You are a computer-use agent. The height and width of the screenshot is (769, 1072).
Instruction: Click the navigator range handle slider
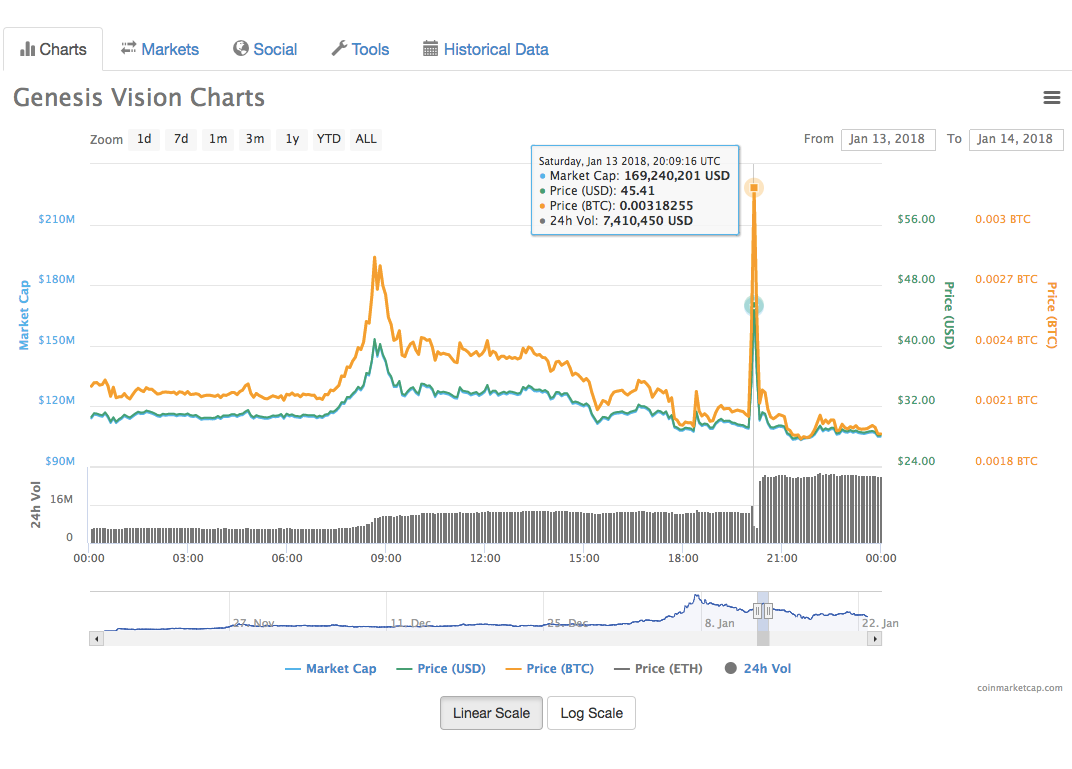click(x=762, y=611)
